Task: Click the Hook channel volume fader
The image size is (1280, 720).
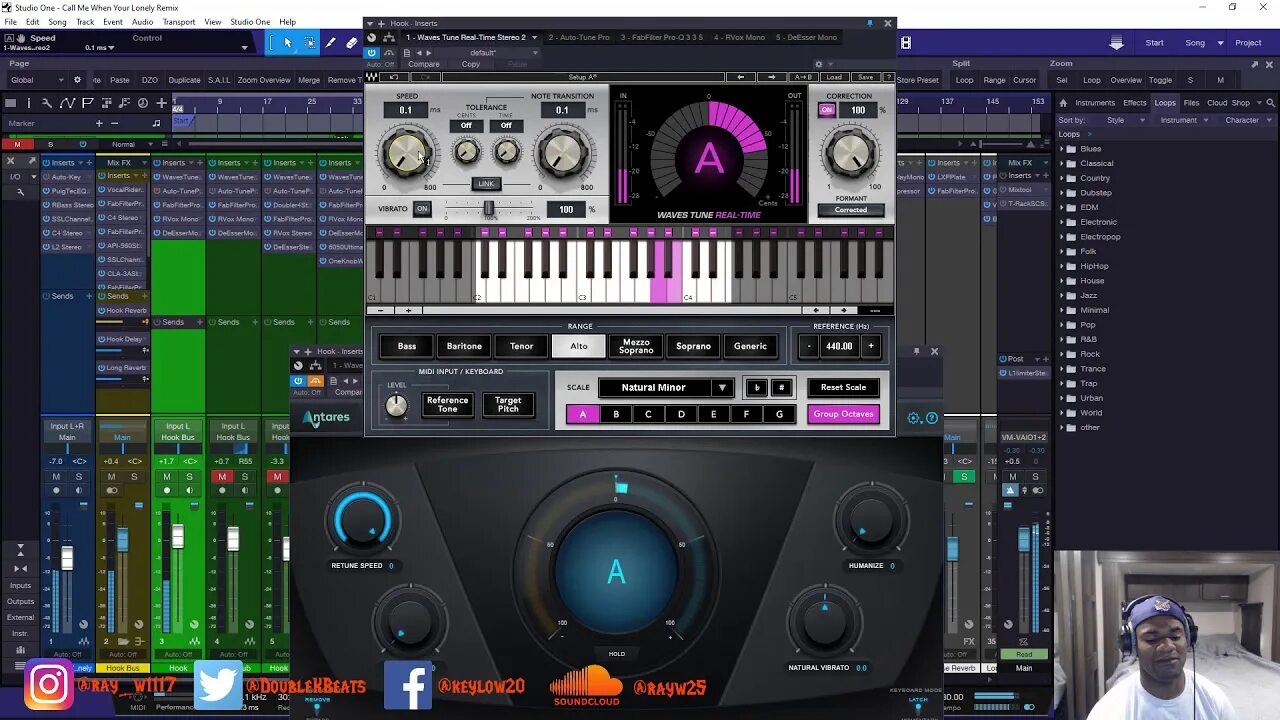Action: click(x=177, y=536)
